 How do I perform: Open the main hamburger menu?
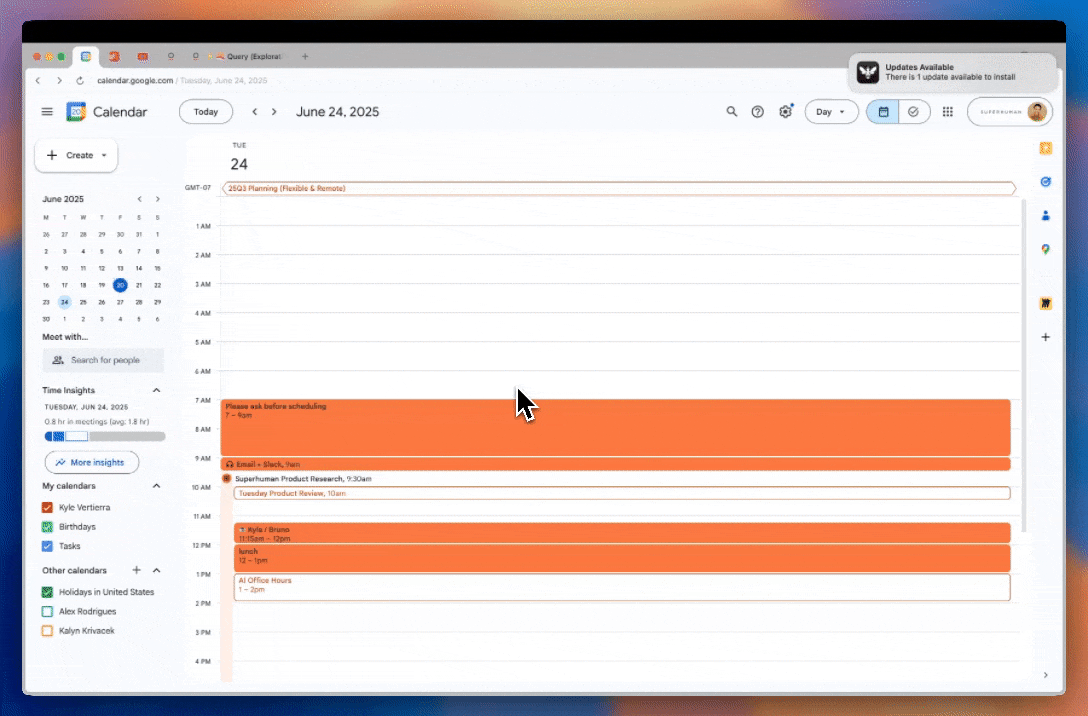point(47,112)
